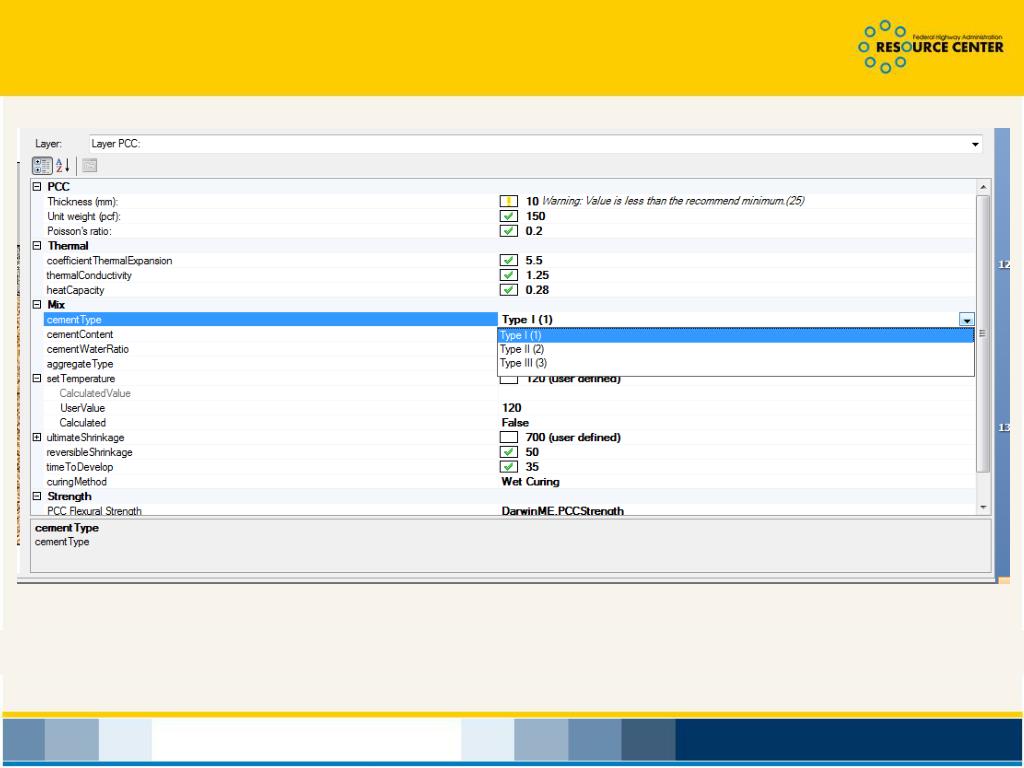Toggle the coefficientThermalExpansion checkbox
Screen dimensions: 1024x768
point(509,261)
